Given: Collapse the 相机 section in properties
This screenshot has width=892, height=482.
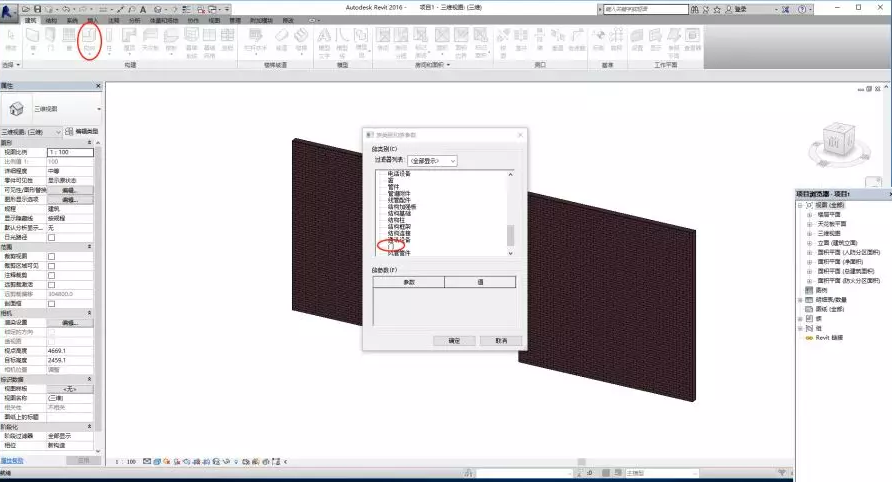Looking at the screenshot, I should click(89, 313).
